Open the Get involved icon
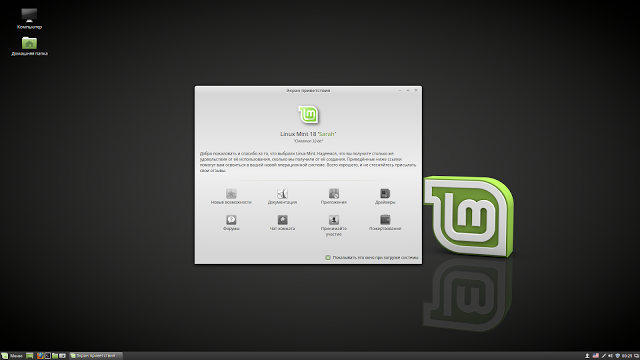Viewport: 640px width, 360px height. (x=334, y=226)
